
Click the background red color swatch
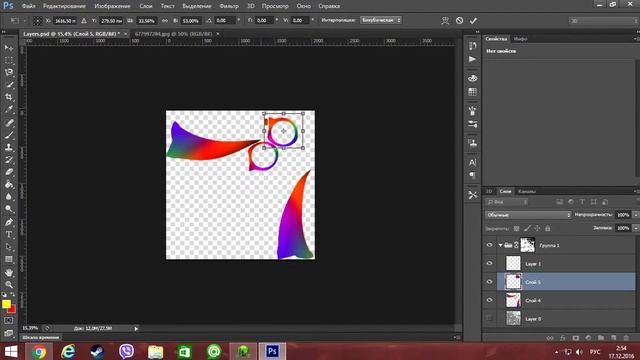pyautogui.click(x=12, y=309)
